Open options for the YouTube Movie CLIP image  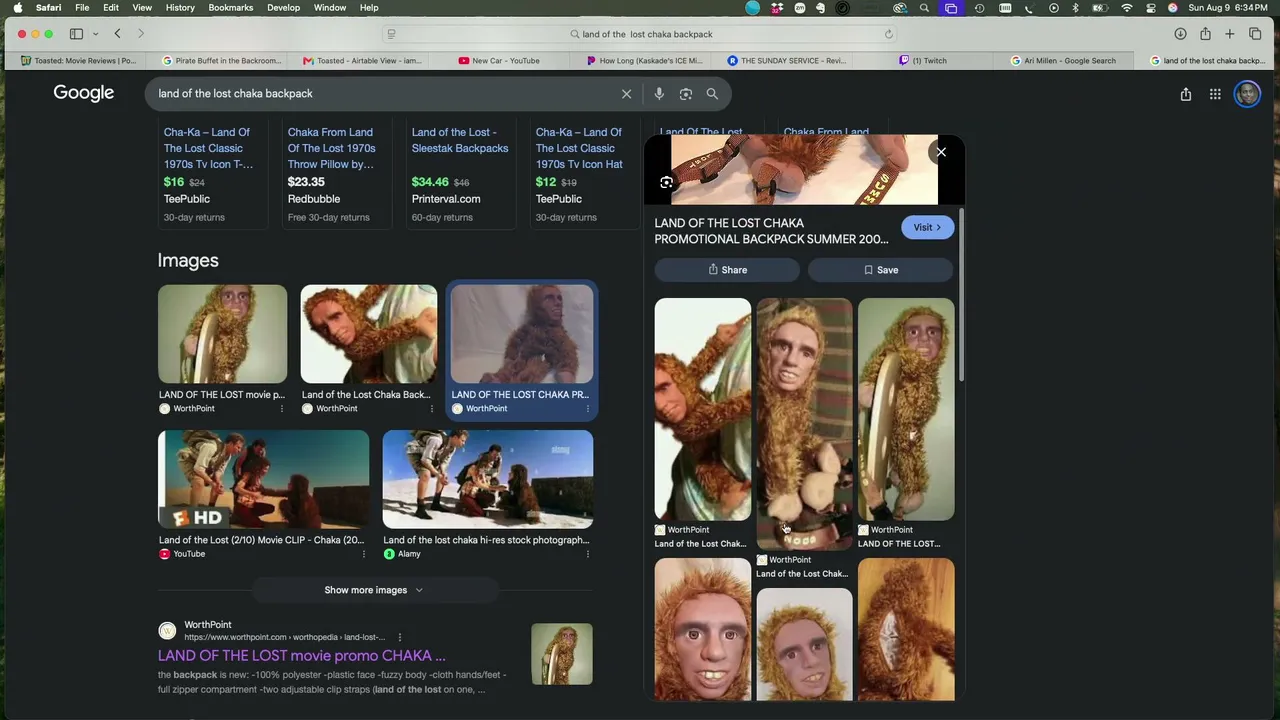click(363, 554)
